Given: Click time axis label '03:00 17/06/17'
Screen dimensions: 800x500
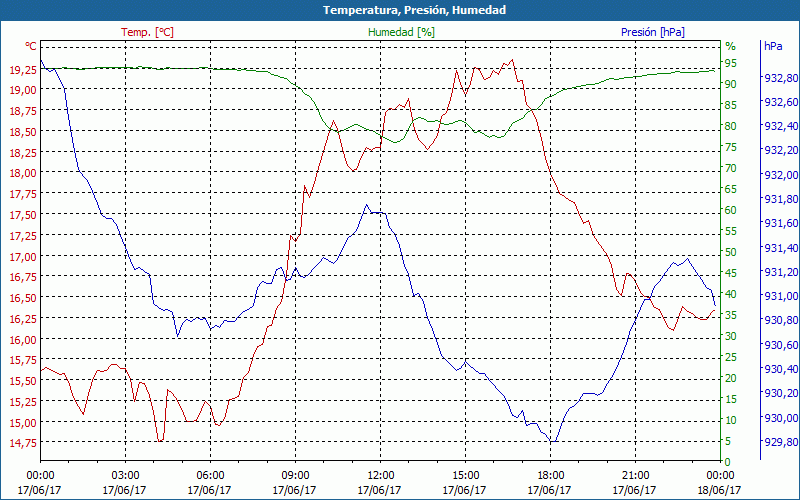Looking at the screenshot, I should tap(125, 483).
